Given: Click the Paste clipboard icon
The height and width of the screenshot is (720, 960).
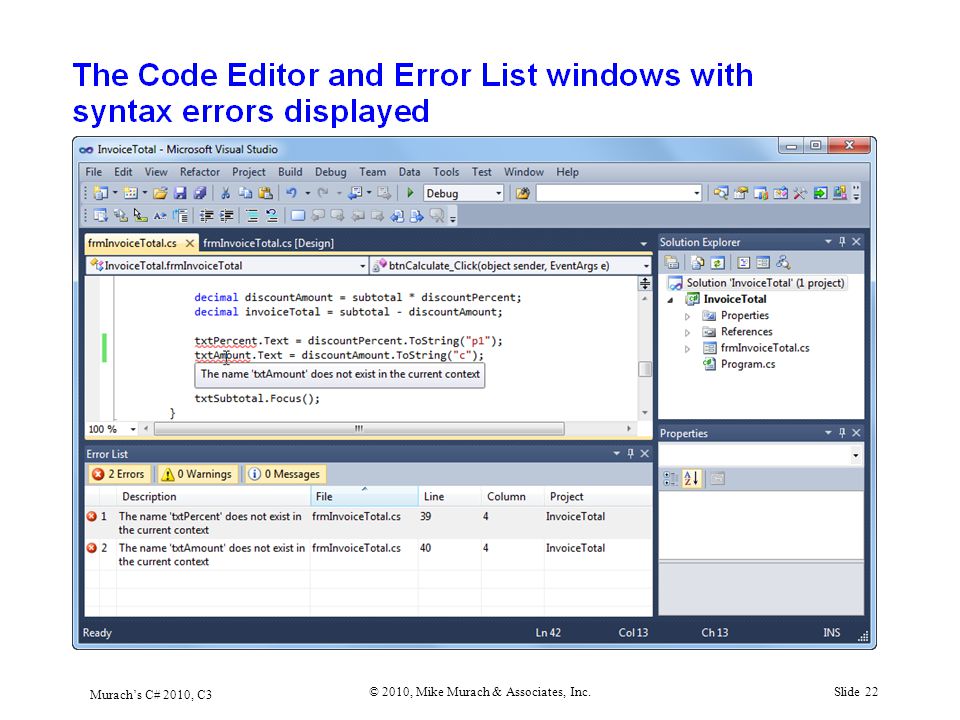Looking at the screenshot, I should coord(265,193).
